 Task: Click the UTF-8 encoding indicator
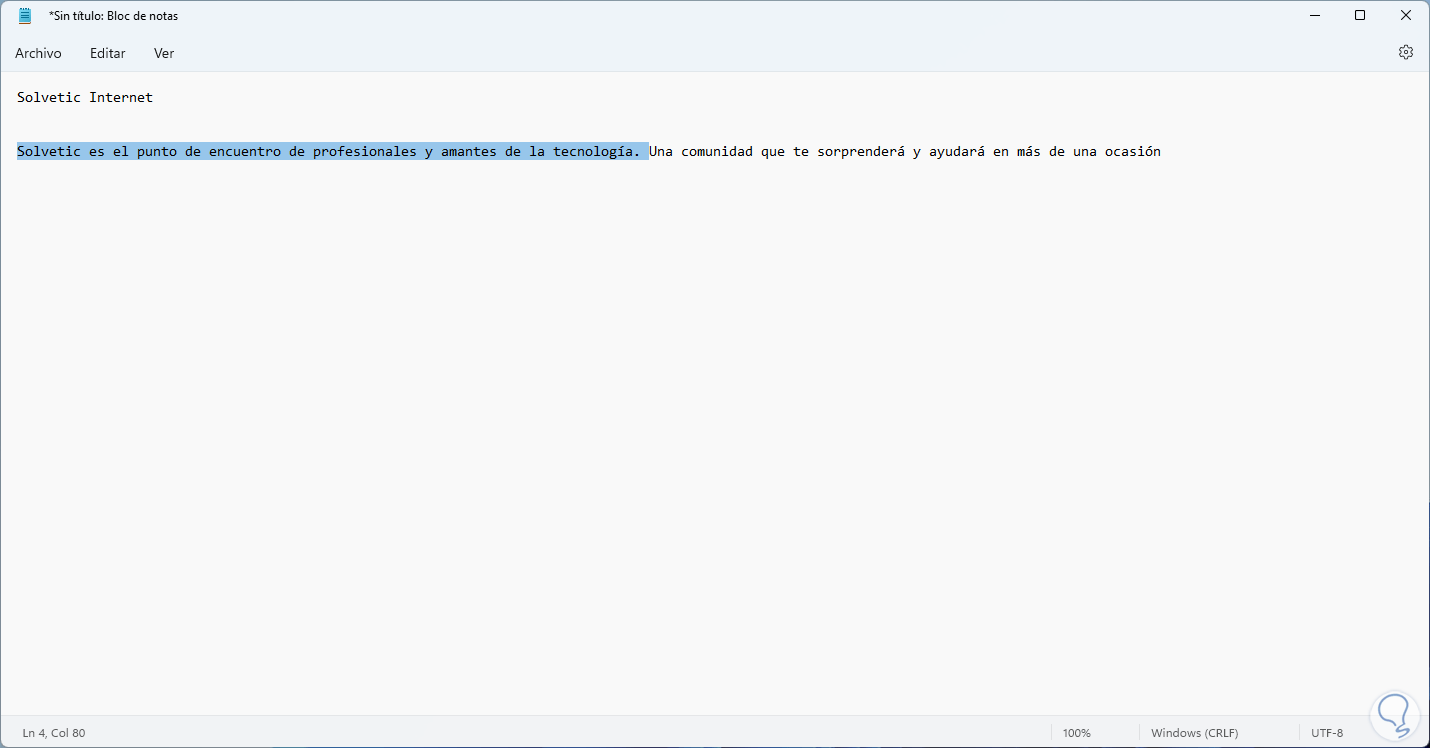coord(1327,733)
